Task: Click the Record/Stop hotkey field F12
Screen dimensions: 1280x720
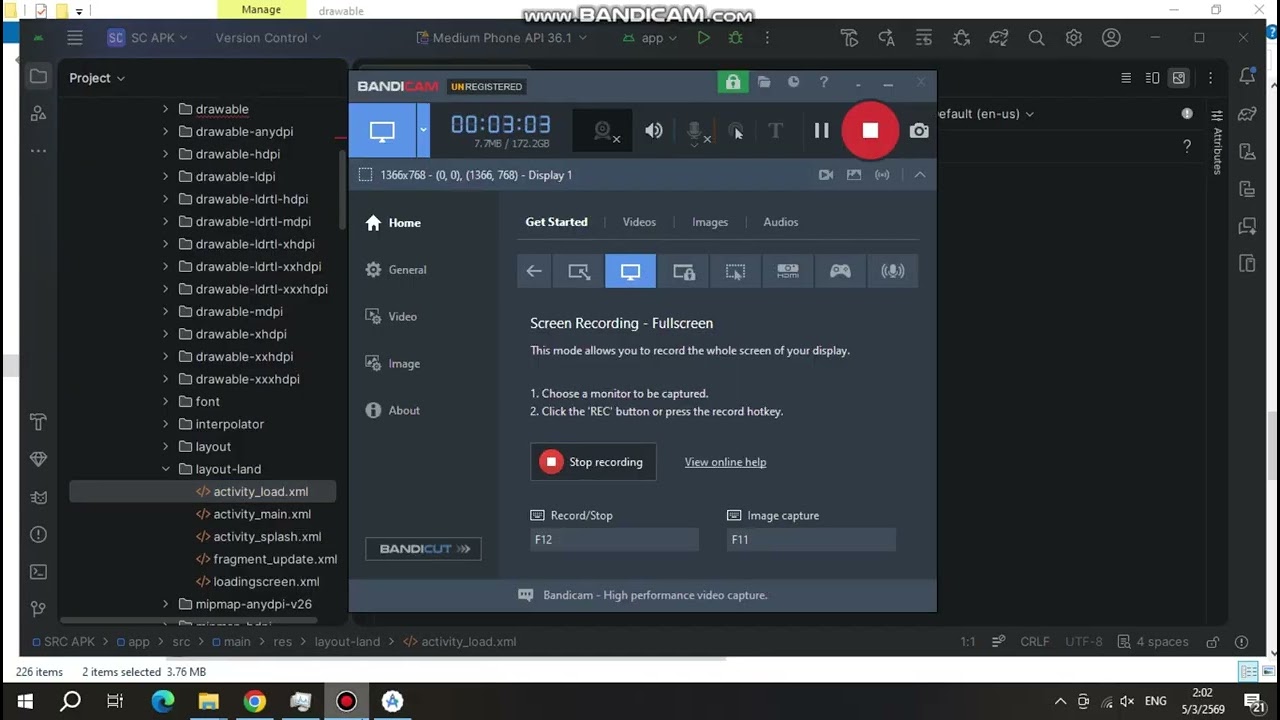Action: [x=614, y=539]
